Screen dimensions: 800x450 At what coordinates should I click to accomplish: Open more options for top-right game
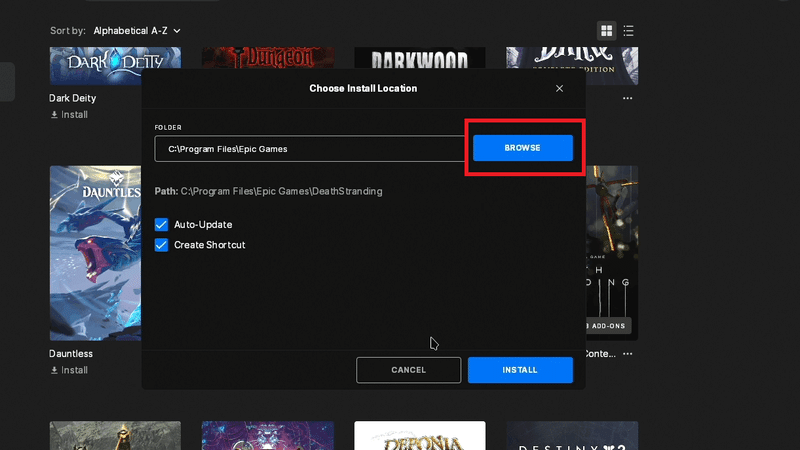pos(628,98)
